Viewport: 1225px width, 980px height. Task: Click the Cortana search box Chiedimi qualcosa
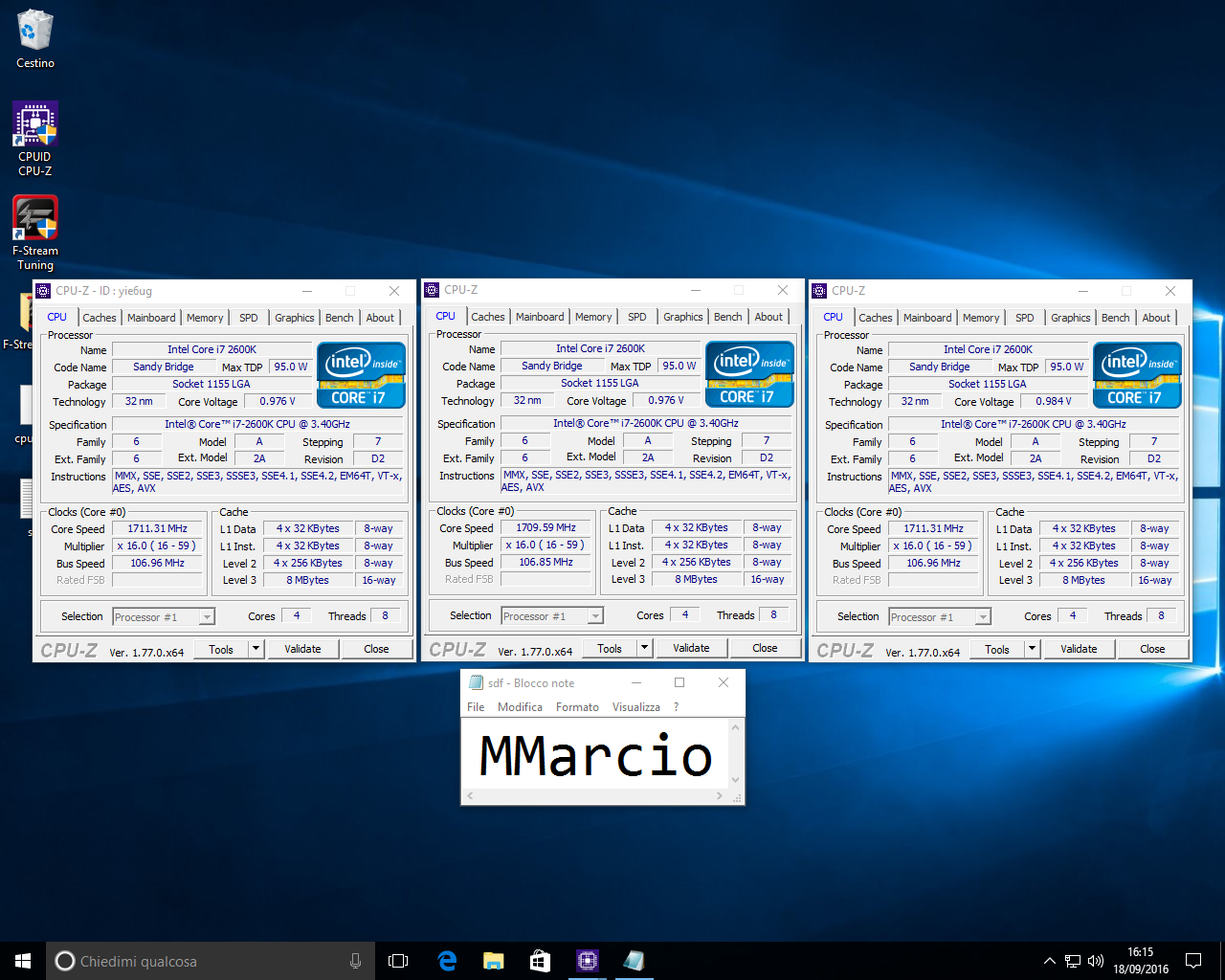[209, 961]
